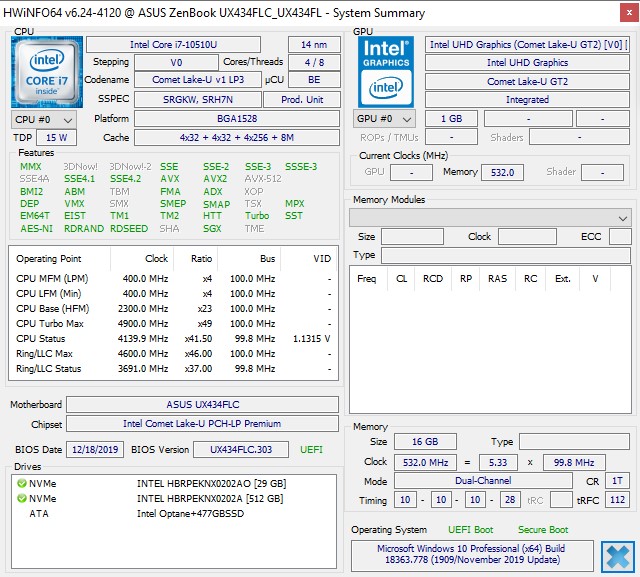Click the Codename Comet Lake-U v1 LP3 field
The width and height of the screenshot is (640, 577).
(198, 80)
